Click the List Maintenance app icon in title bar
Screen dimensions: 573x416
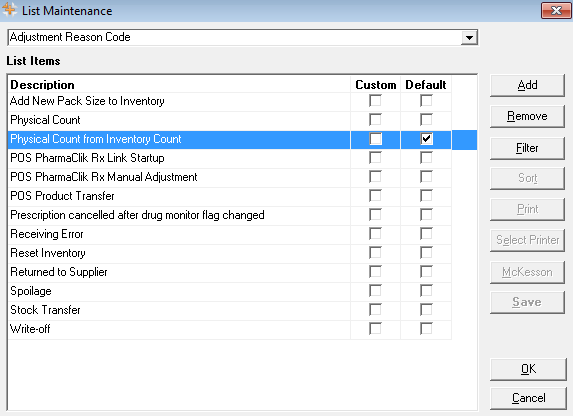click(x=10, y=10)
